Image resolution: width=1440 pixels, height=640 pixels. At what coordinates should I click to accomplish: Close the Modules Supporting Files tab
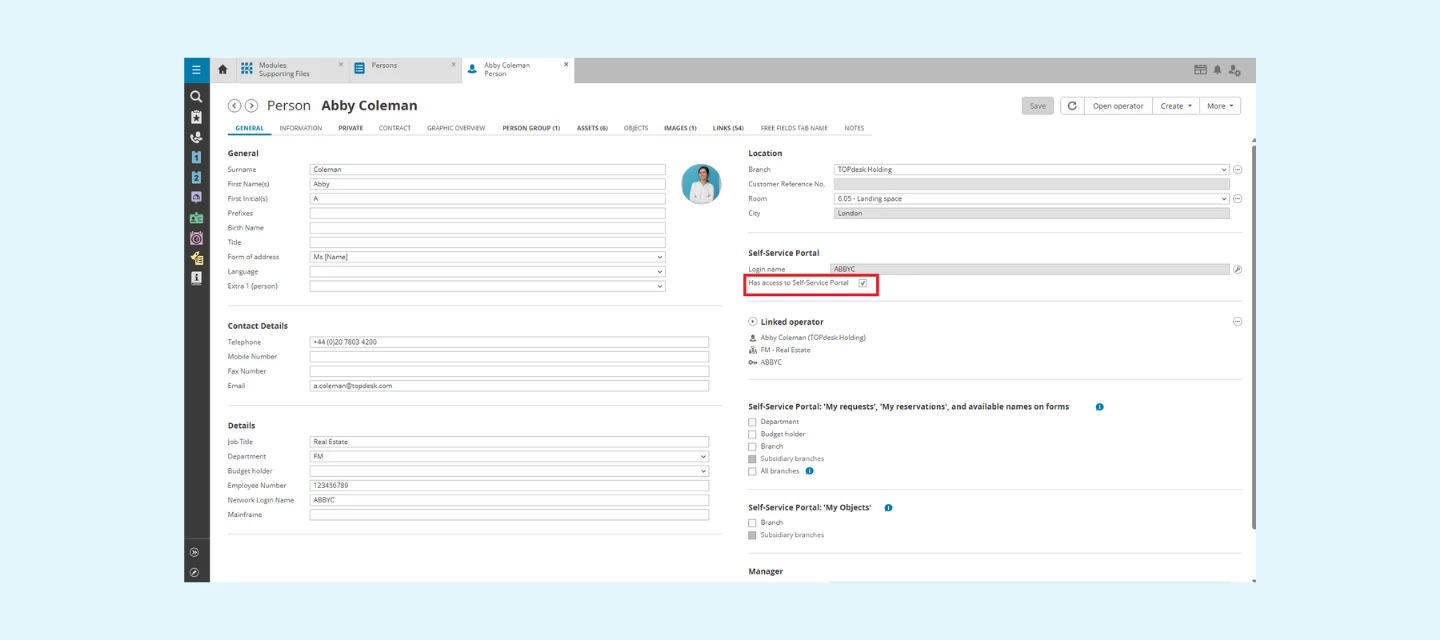click(x=340, y=65)
